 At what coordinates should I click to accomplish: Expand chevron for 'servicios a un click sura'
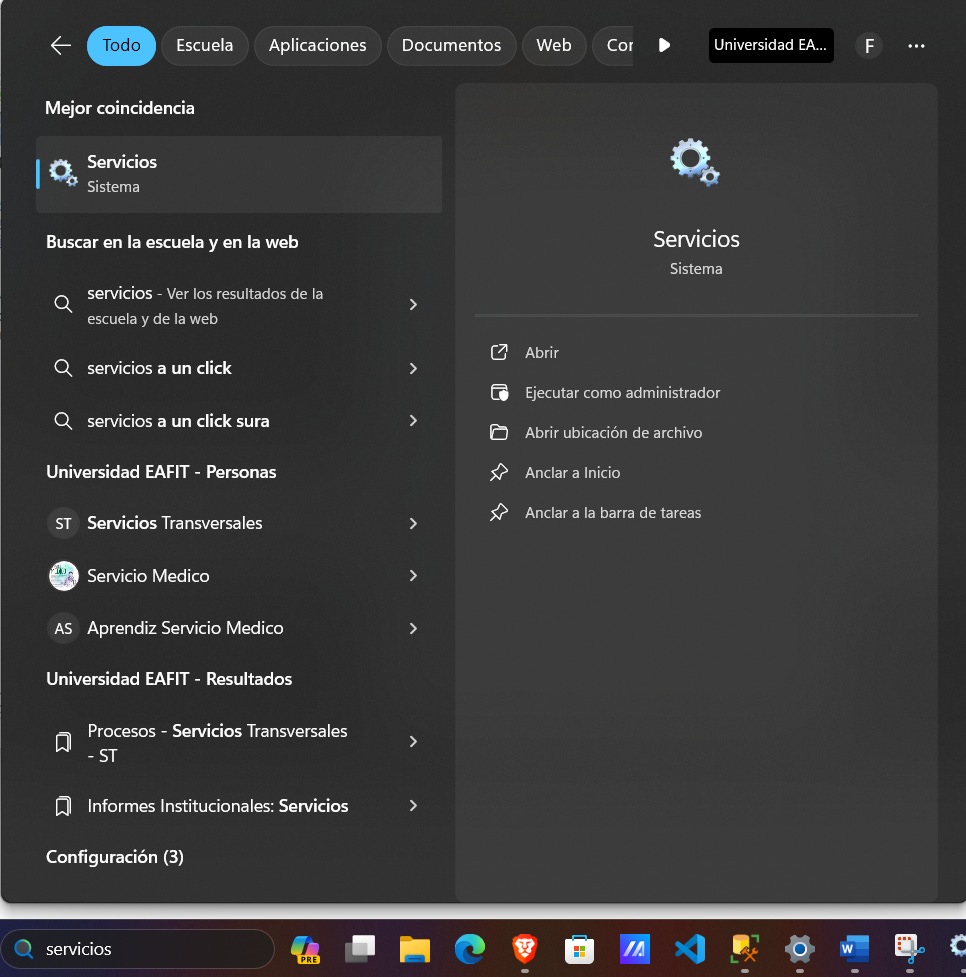(413, 421)
